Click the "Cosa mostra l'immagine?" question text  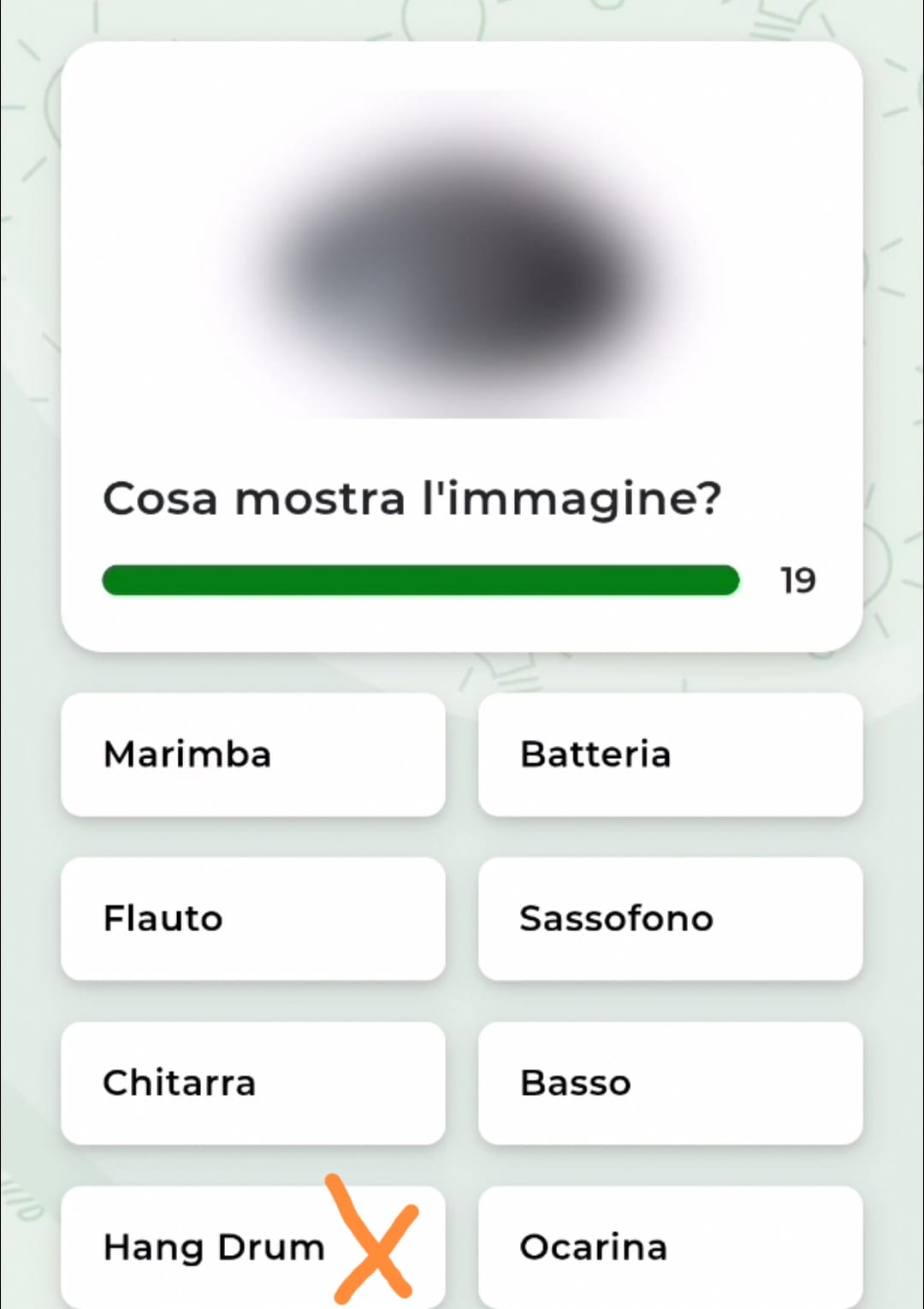[x=412, y=499]
